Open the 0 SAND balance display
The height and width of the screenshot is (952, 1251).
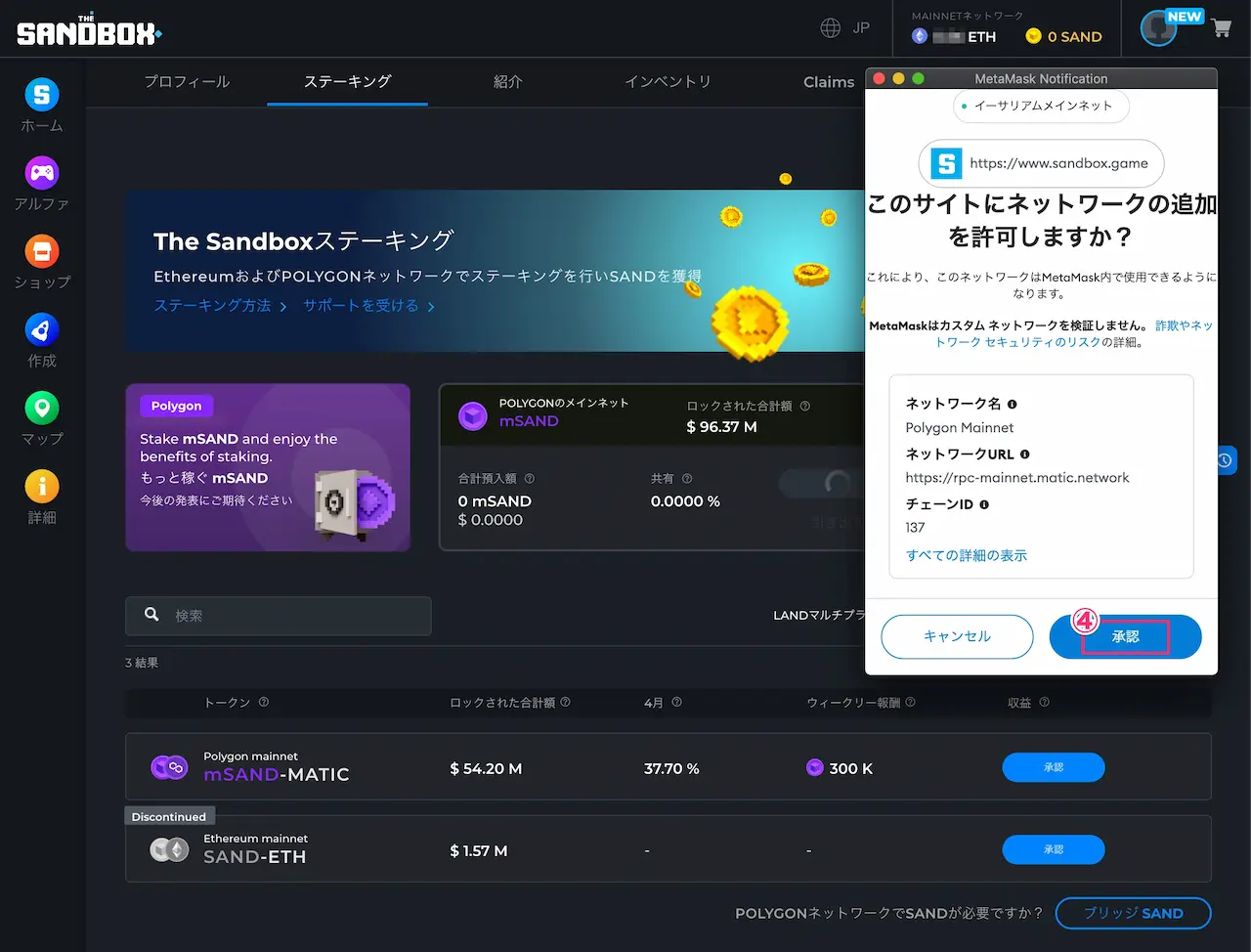[1063, 36]
